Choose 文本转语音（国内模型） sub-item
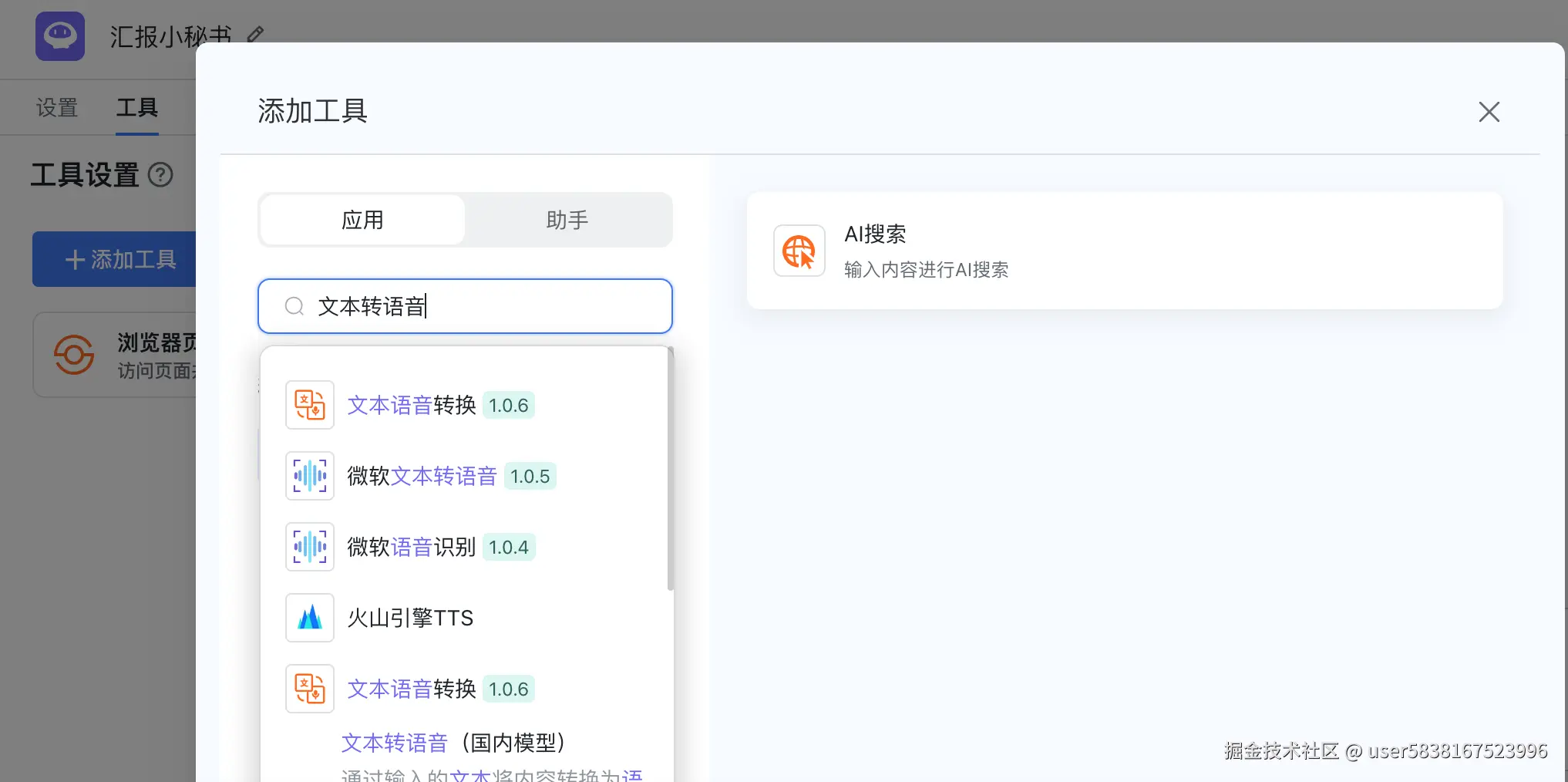This screenshot has width=1568, height=782. tap(453, 743)
